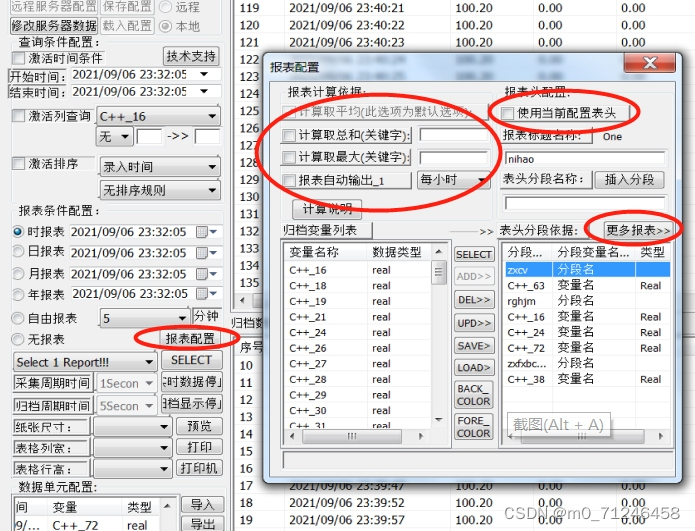Check 激活列查询 option
The height and width of the screenshot is (531, 695).
tap(19, 116)
